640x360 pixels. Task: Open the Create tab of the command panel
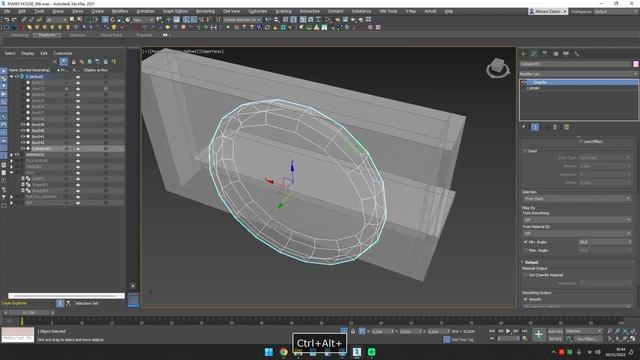524,53
